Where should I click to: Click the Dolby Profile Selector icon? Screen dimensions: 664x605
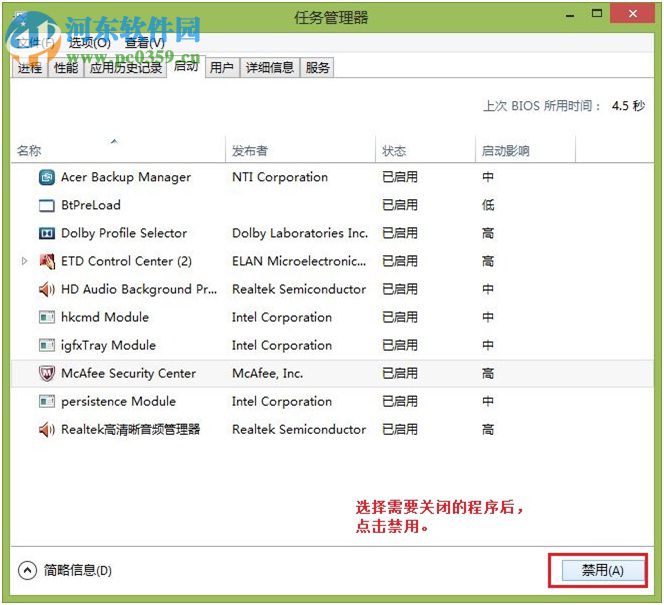coord(46,234)
